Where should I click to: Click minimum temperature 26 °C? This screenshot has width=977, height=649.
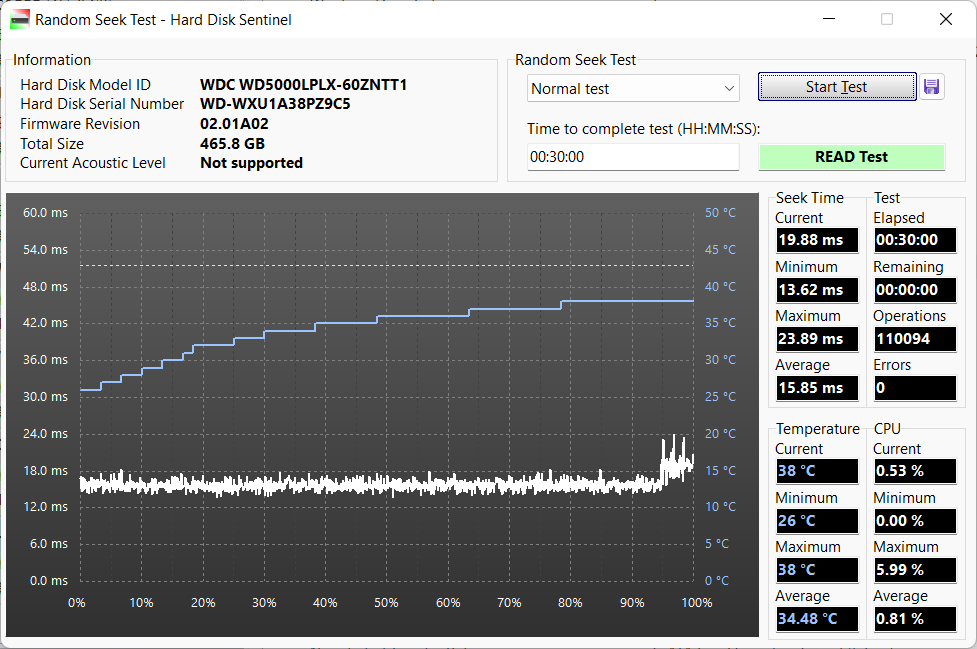coord(817,521)
